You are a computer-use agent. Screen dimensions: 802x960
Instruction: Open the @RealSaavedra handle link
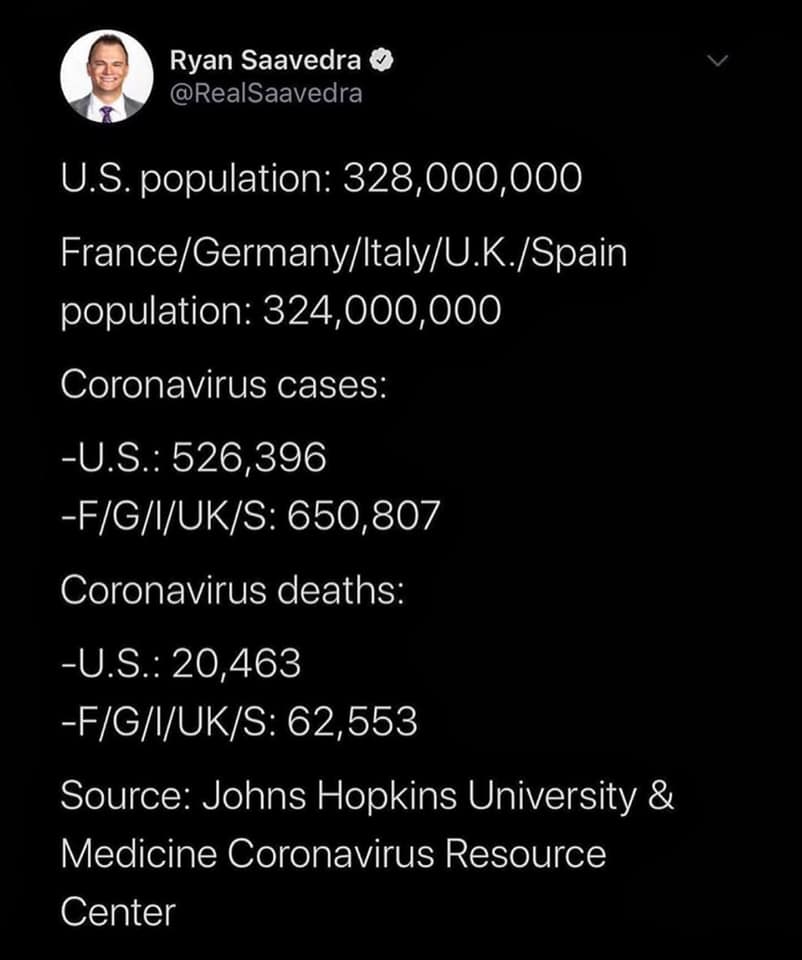pyautogui.click(x=266, y=94)
